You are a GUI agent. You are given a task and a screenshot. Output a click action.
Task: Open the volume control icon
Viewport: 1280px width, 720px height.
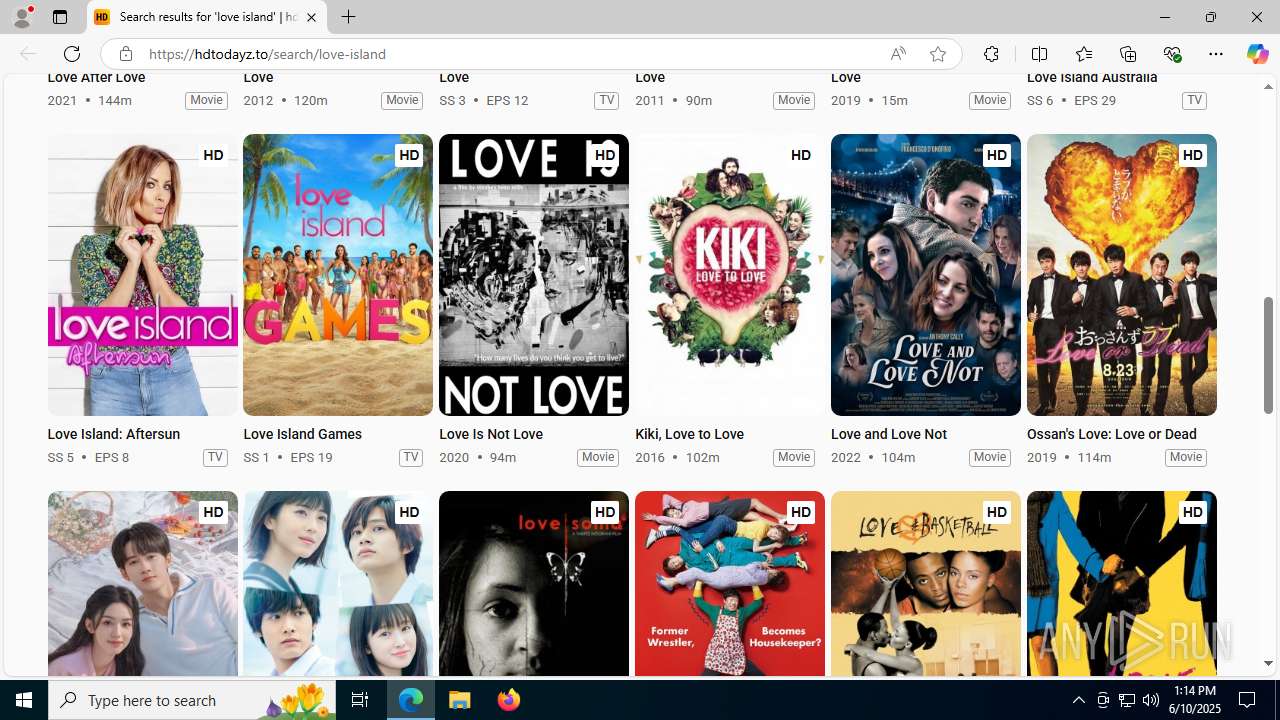[x=1151, y=700]
